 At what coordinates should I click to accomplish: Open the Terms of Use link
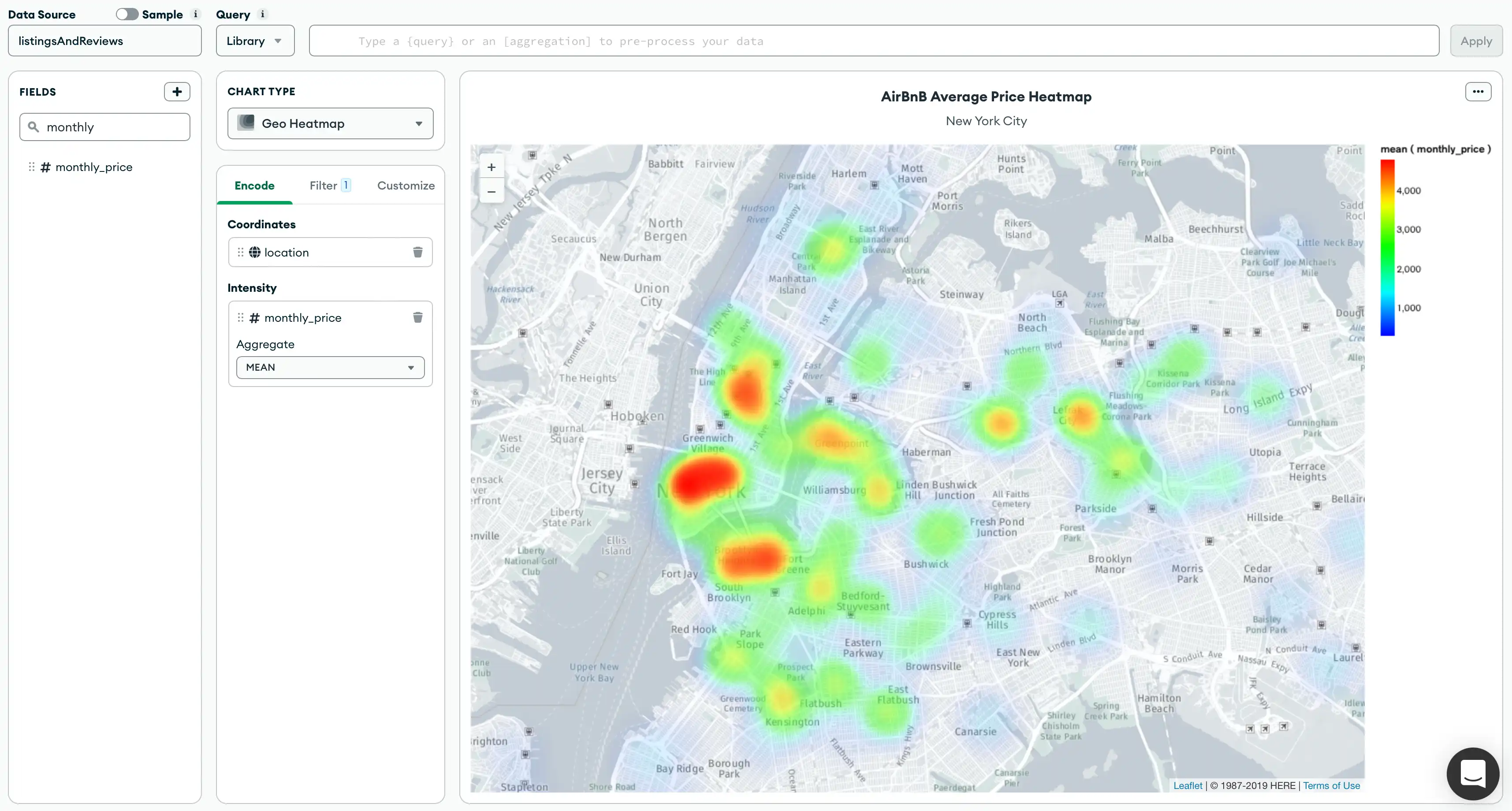pyautogui.click(x=1331, y=785)
